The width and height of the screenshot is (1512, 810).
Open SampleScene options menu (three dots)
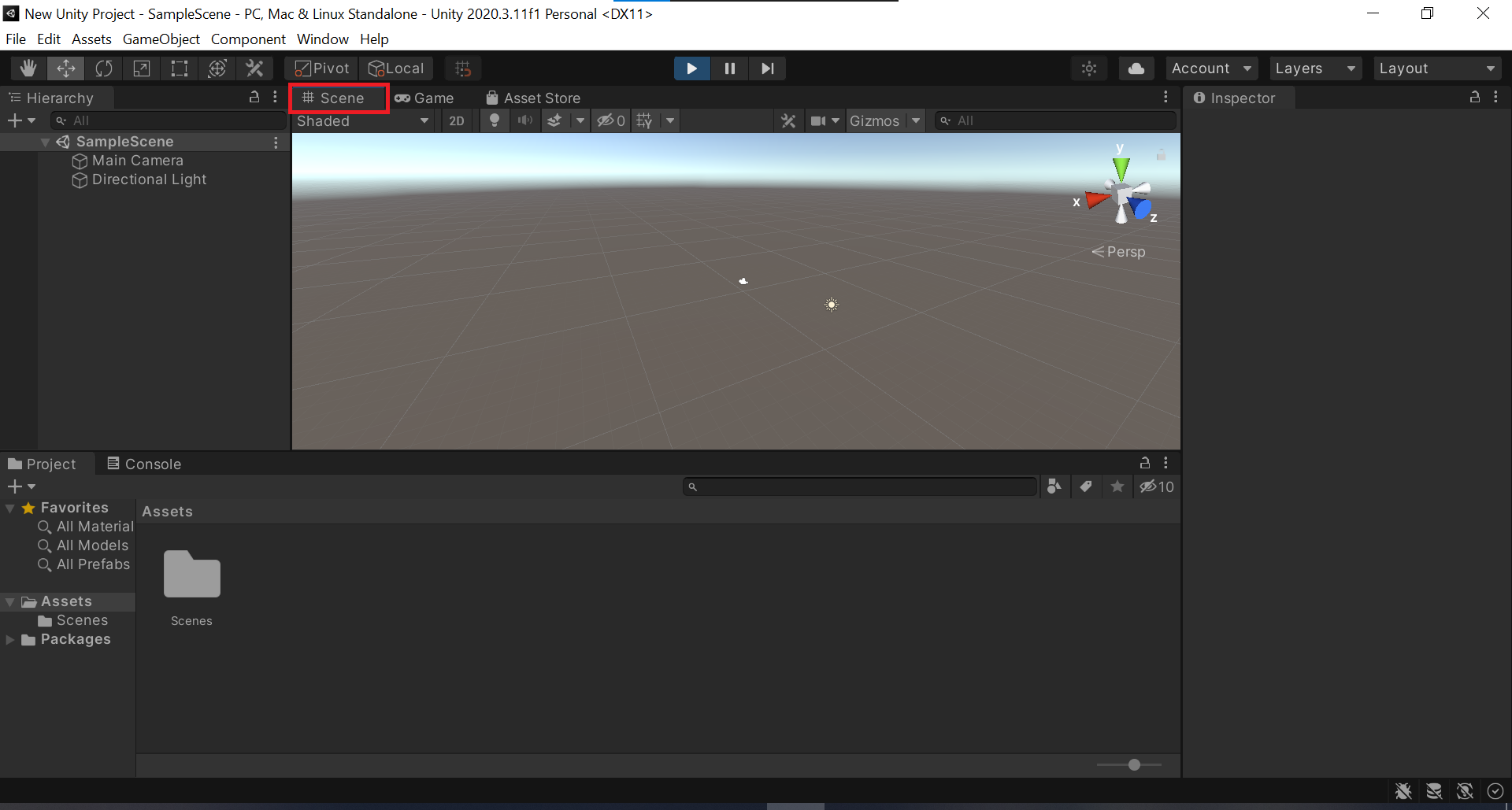[x=276, y=142]
